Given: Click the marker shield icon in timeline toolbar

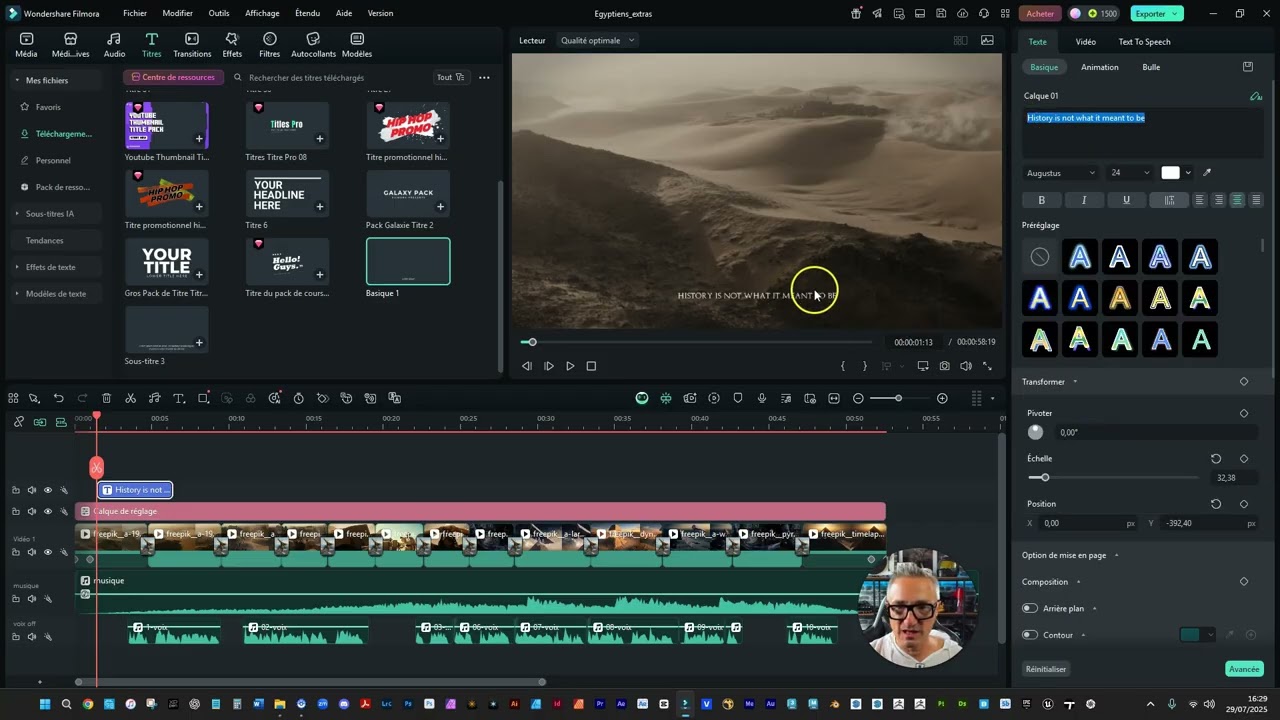Looking at the screenshot, I should (x=738, y=398).
